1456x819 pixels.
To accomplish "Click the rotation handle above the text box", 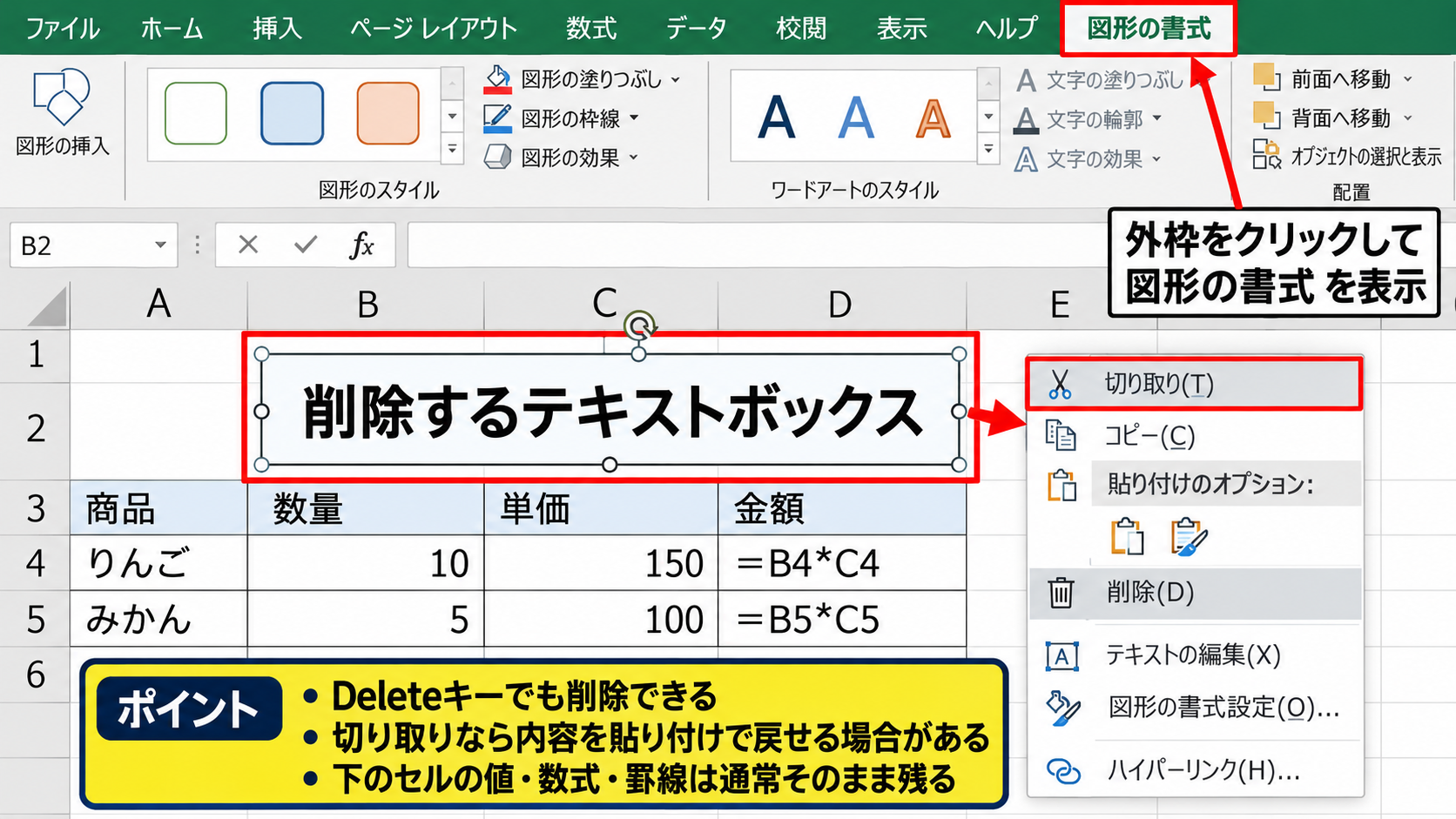I will tap(640, 326).
